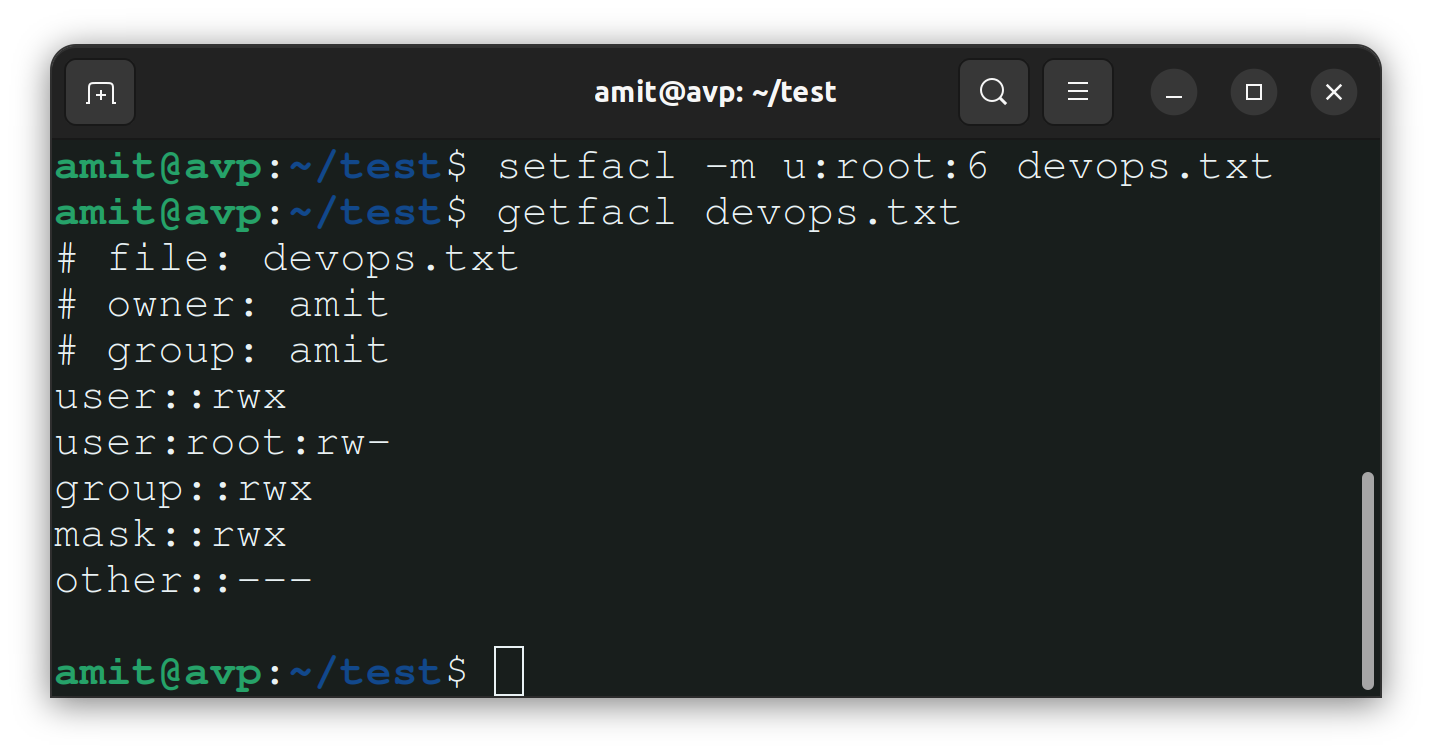The width and height of the screenshot is (1432, 754).
Task: Click the mask::rwx output line
Action: (171, 535)
